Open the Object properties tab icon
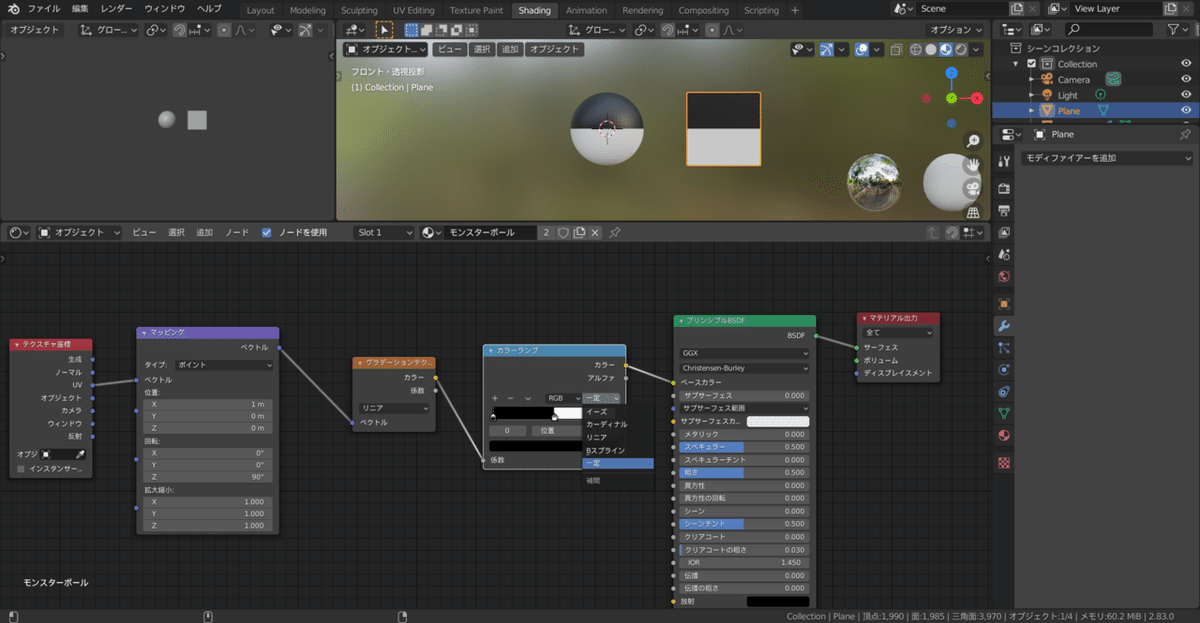Viewport: 1200px width, 623px height. [x=1004, y=304]
